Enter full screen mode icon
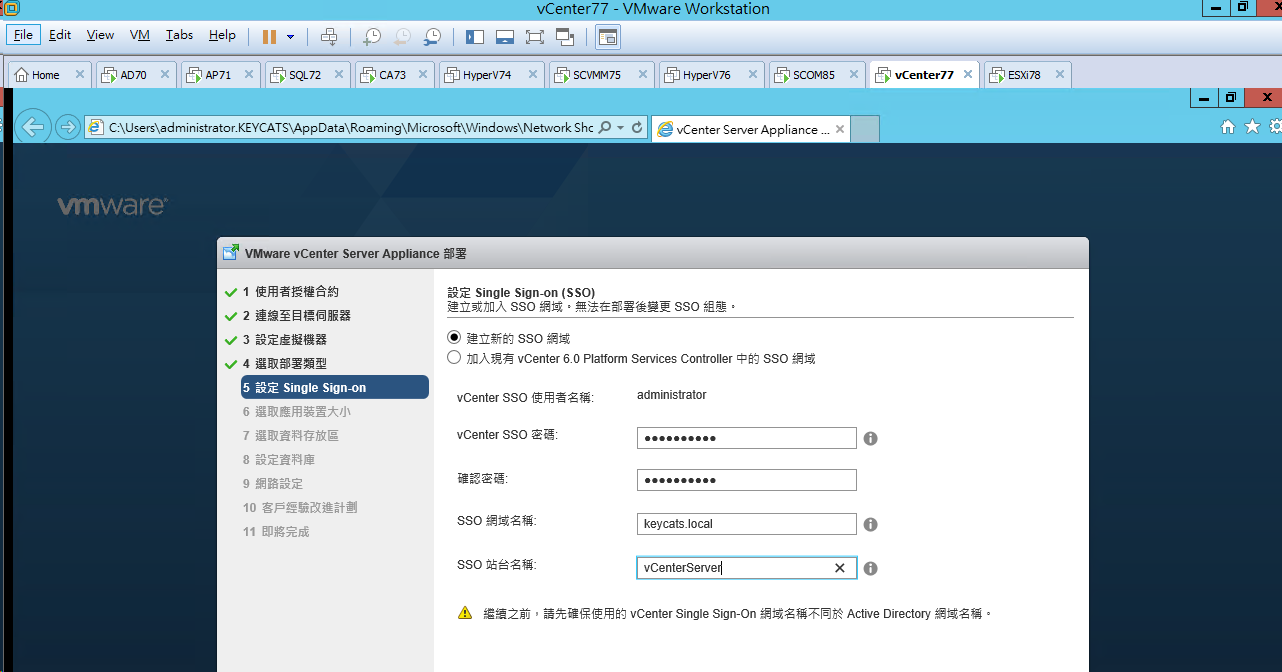 point(534,37)
